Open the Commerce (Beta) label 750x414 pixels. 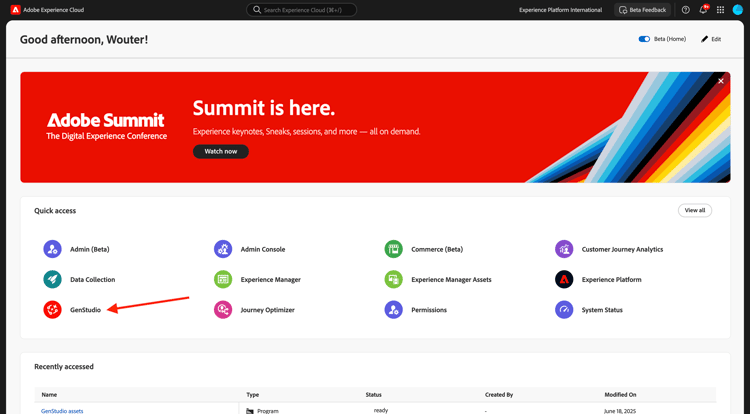pyautogui.click(x=437, y=249)
